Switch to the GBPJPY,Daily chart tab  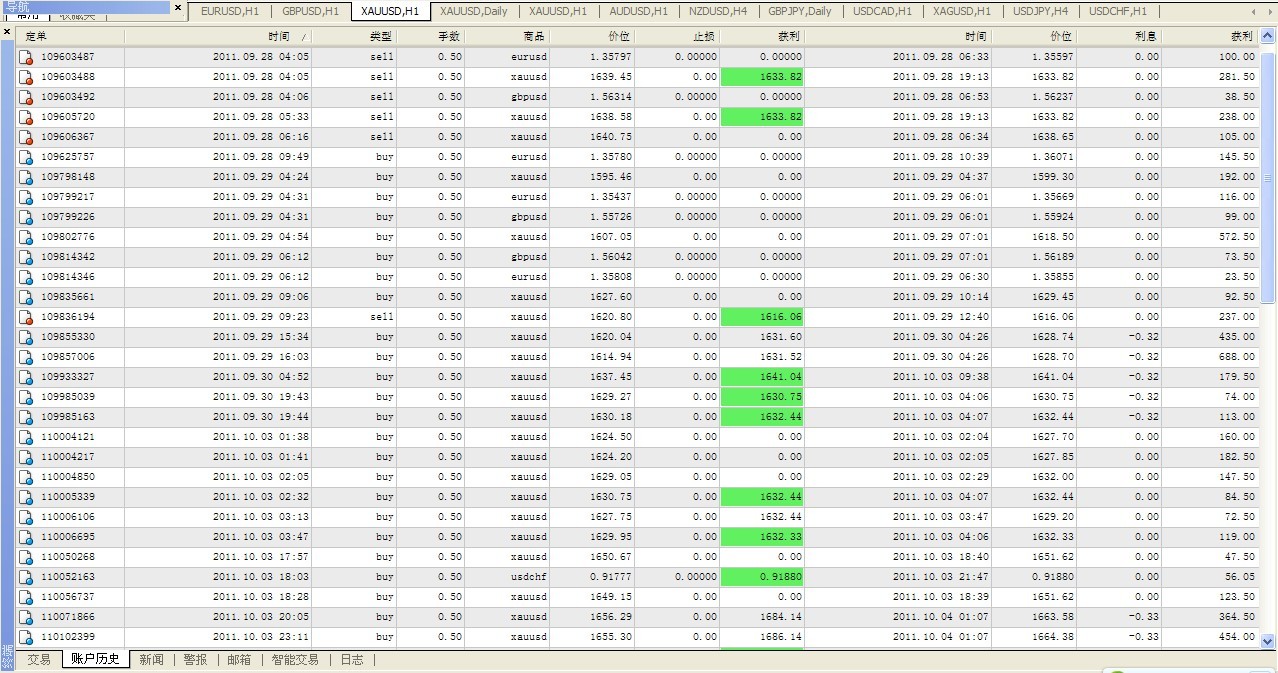[x=799, y=11]
